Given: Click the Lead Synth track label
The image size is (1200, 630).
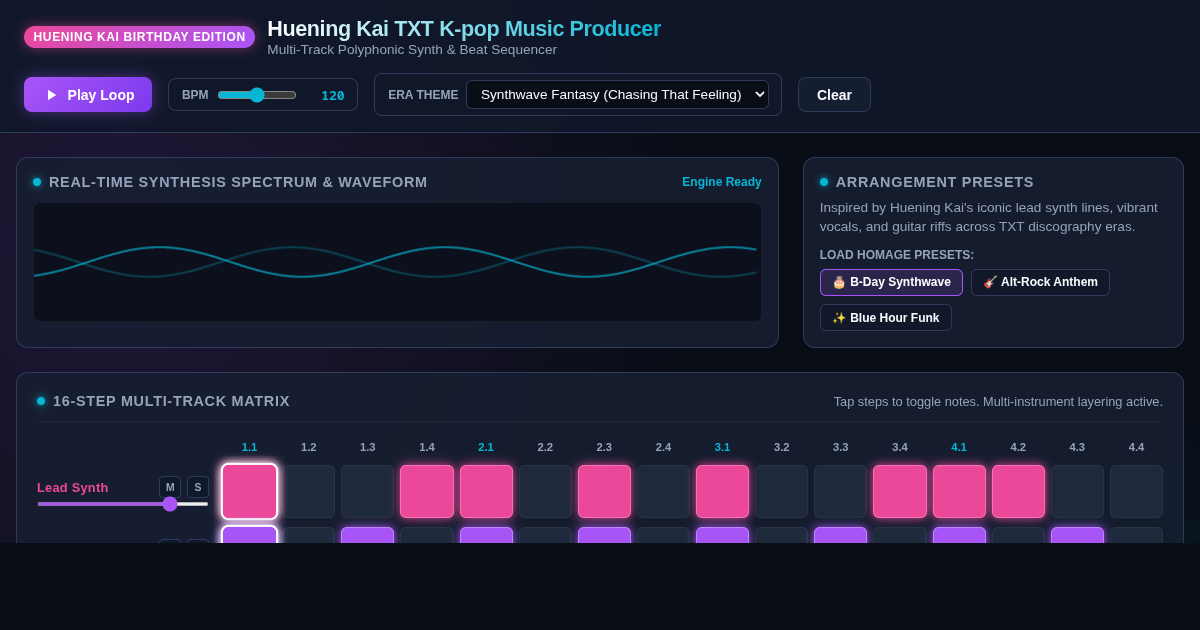Looking at the screenshot, I should pos(73,487).
